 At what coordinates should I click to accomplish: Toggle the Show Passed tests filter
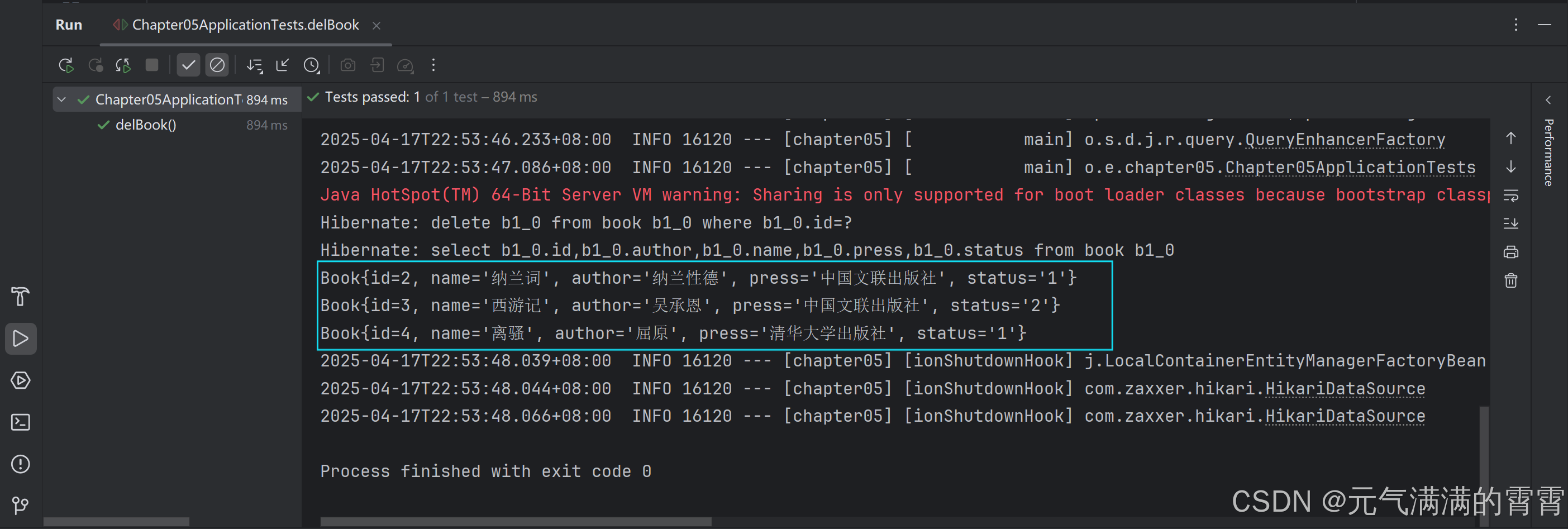click(188, 65)
